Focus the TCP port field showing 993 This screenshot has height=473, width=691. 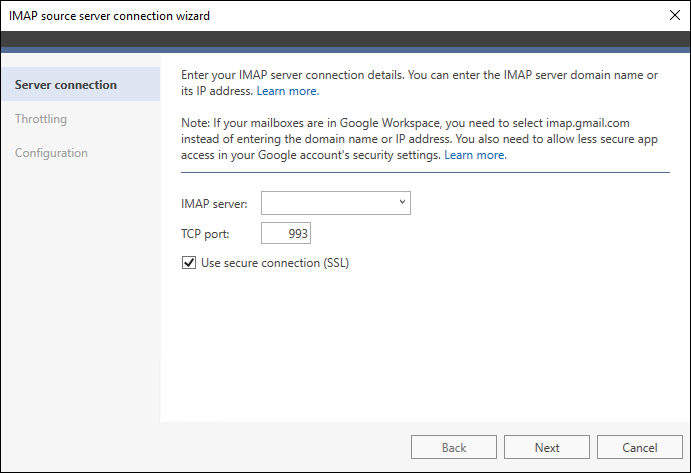(286, 233)
